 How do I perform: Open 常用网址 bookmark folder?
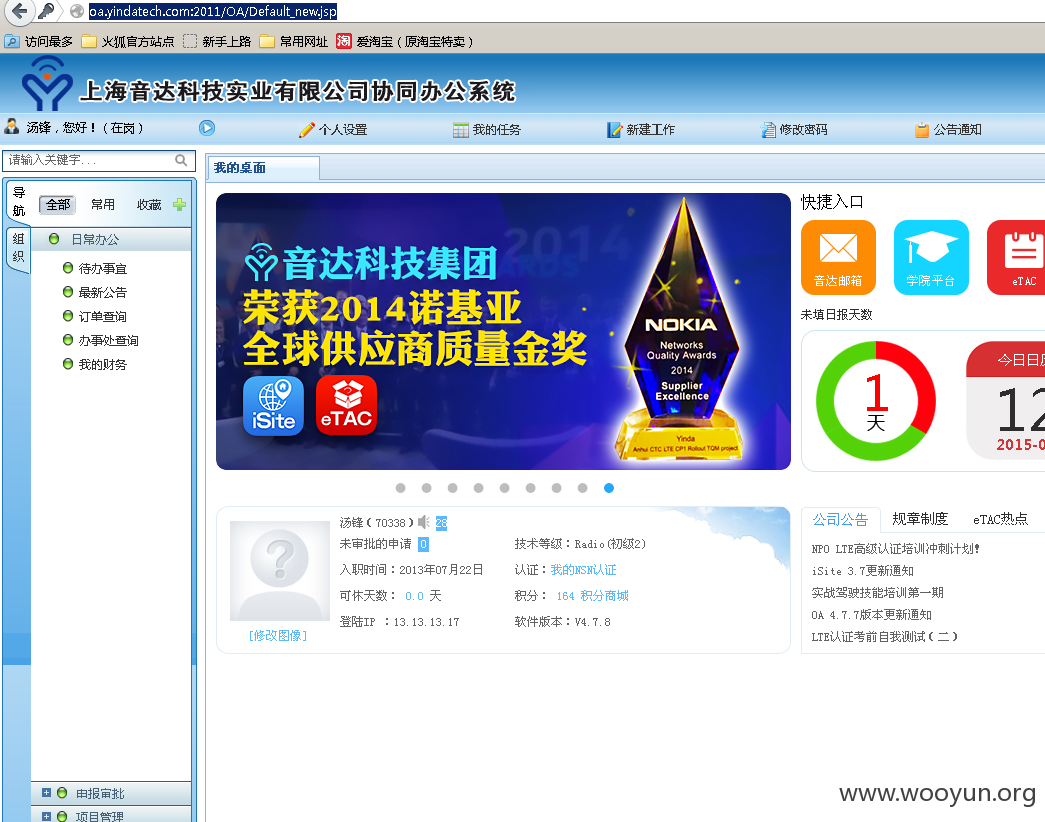(294, 41)
